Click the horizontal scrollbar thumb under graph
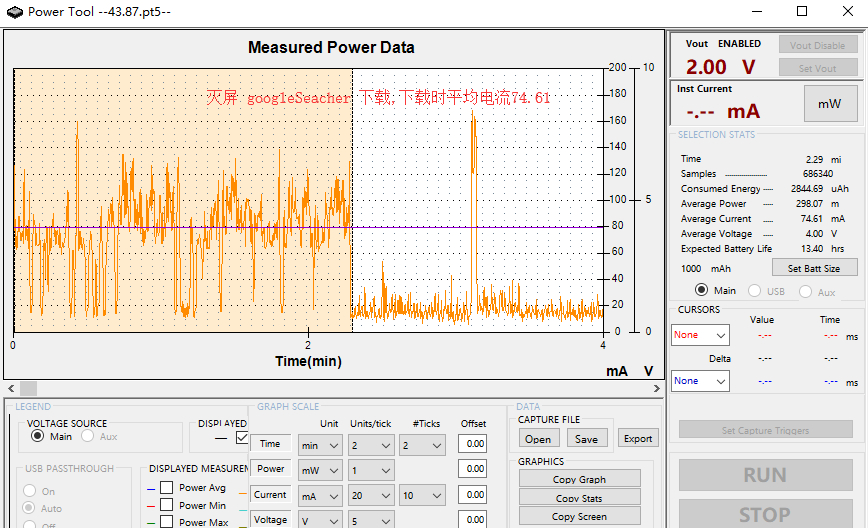 click(x=28, y=389)
